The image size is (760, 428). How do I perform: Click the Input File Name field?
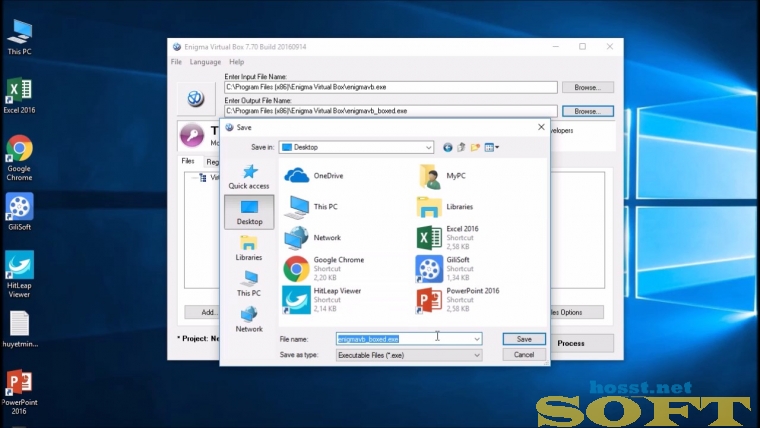(x=391, y=87)
